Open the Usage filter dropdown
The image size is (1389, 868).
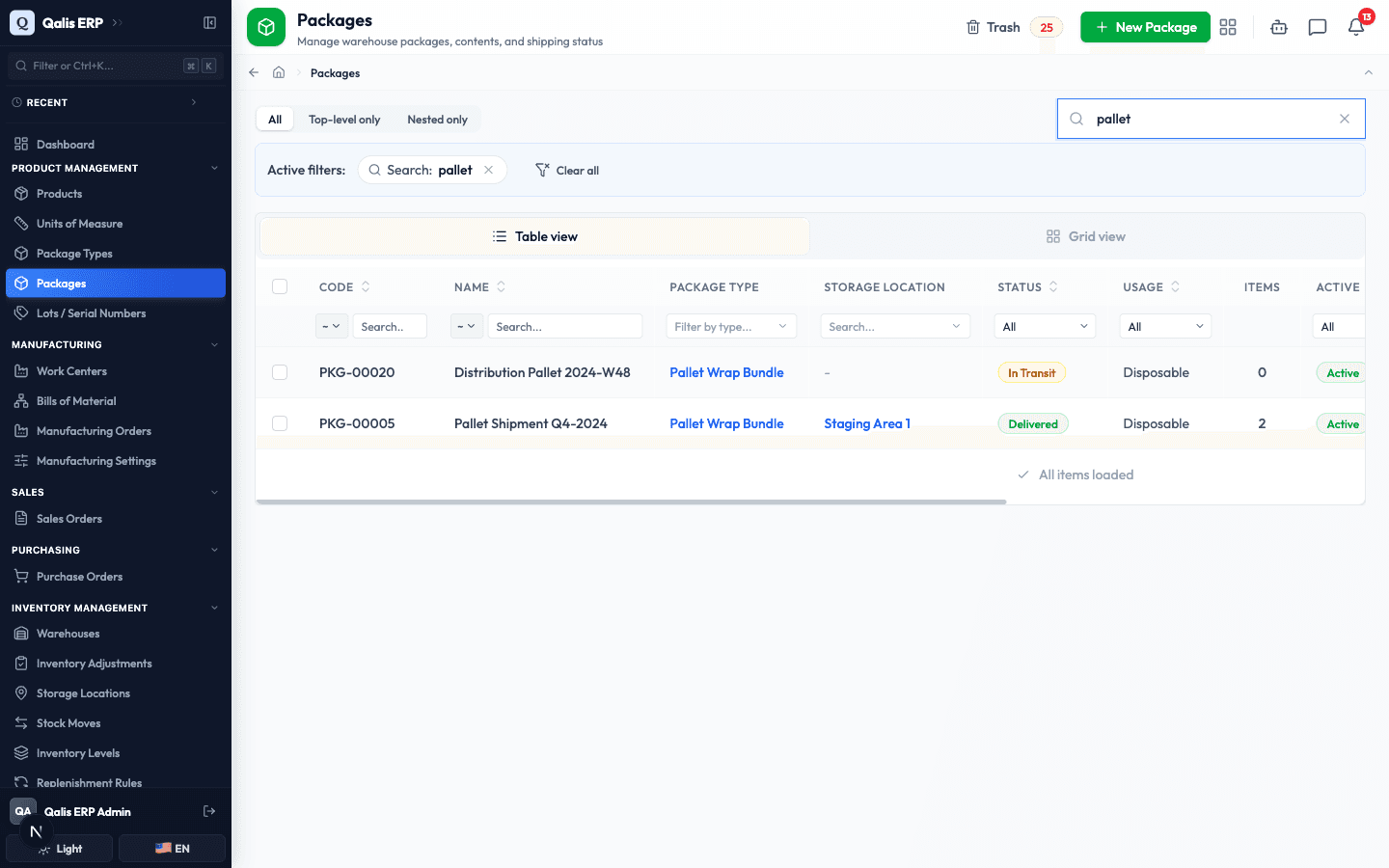point(1165,326)
